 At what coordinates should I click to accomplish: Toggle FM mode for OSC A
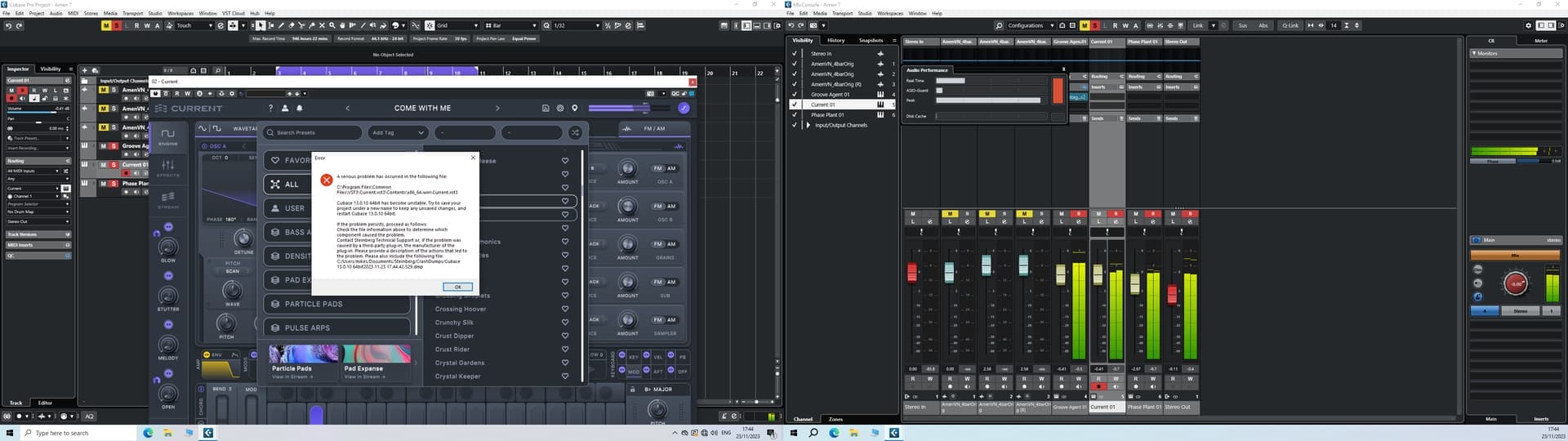657,168
